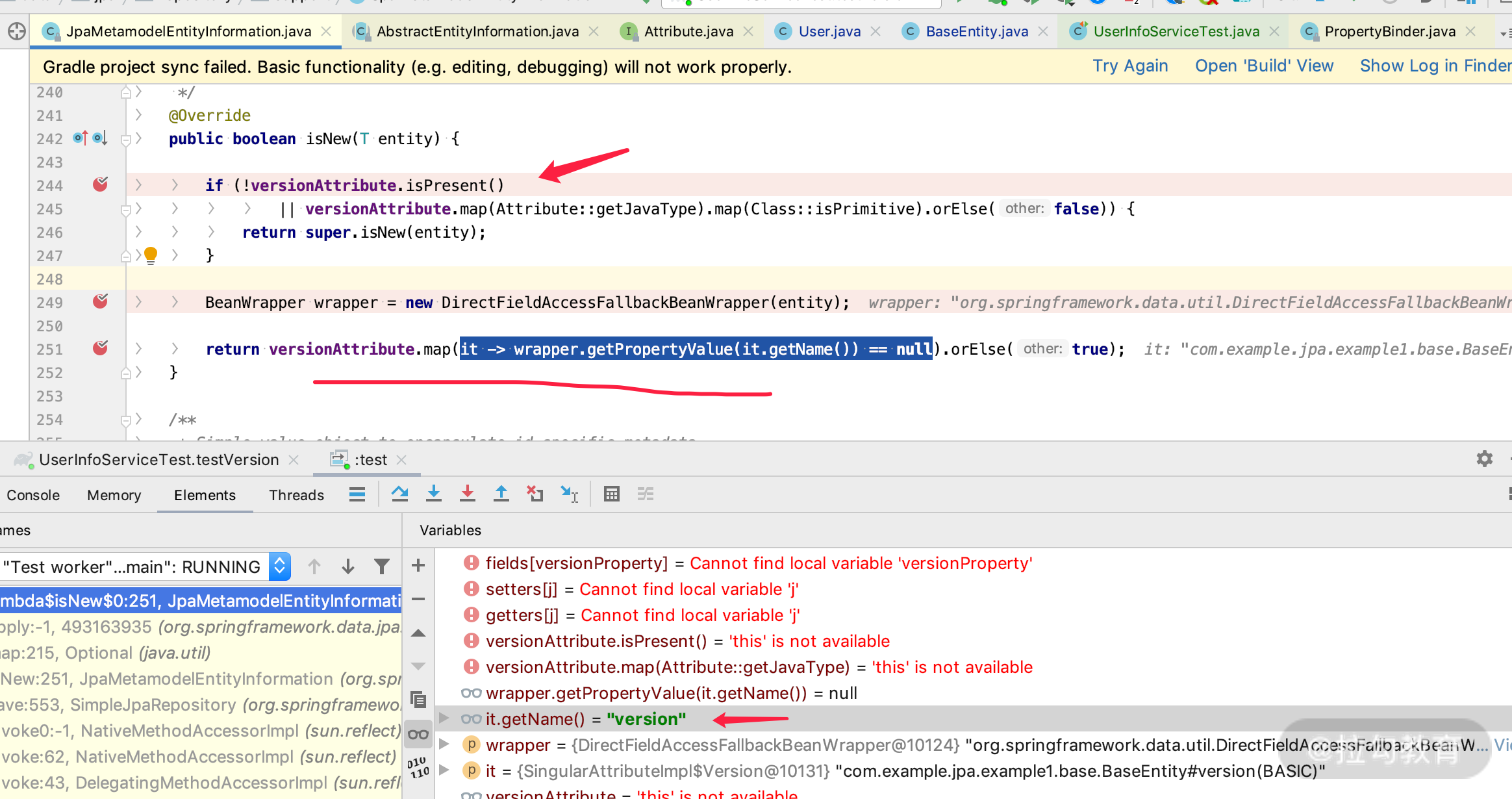Click the duplicate watch icon
Viewport: 1512px width, 799px height.
click(419, 700)
